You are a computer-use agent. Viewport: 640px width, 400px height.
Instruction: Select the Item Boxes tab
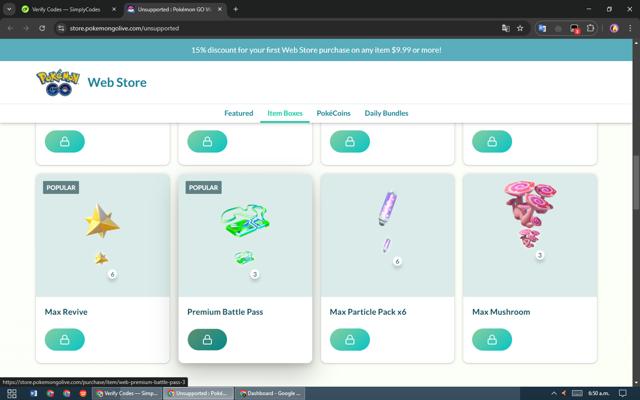coord(285,113)
